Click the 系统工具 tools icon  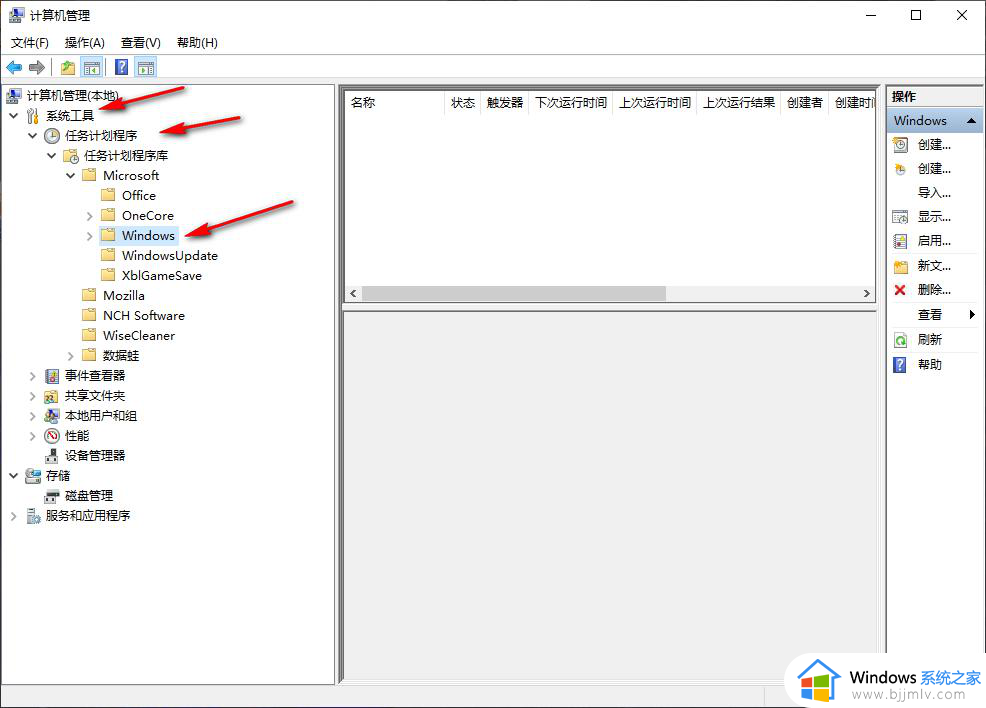pyautogui.click(x=33, y=116)
